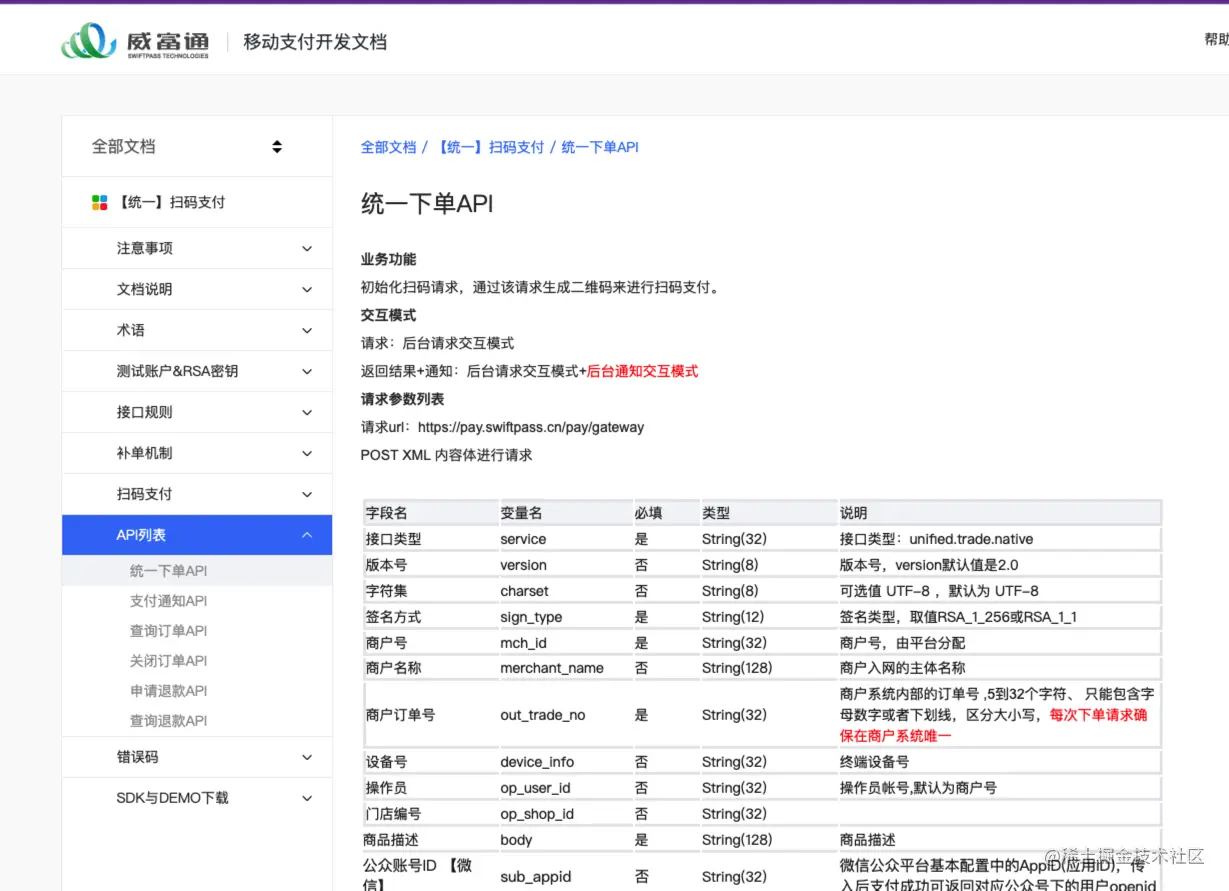The width and height of the screenshot is (1229, 891).
Task: Open the 术语 sidebar item
Action: 197,330
